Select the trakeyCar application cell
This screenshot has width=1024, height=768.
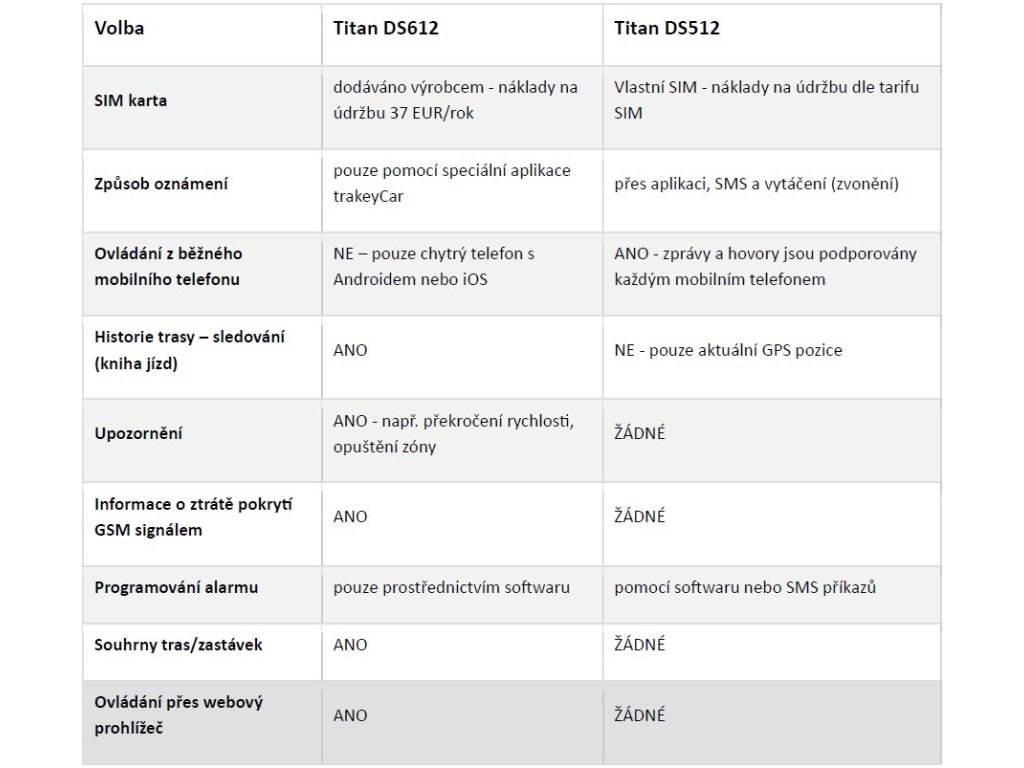(x=452, y=183)
